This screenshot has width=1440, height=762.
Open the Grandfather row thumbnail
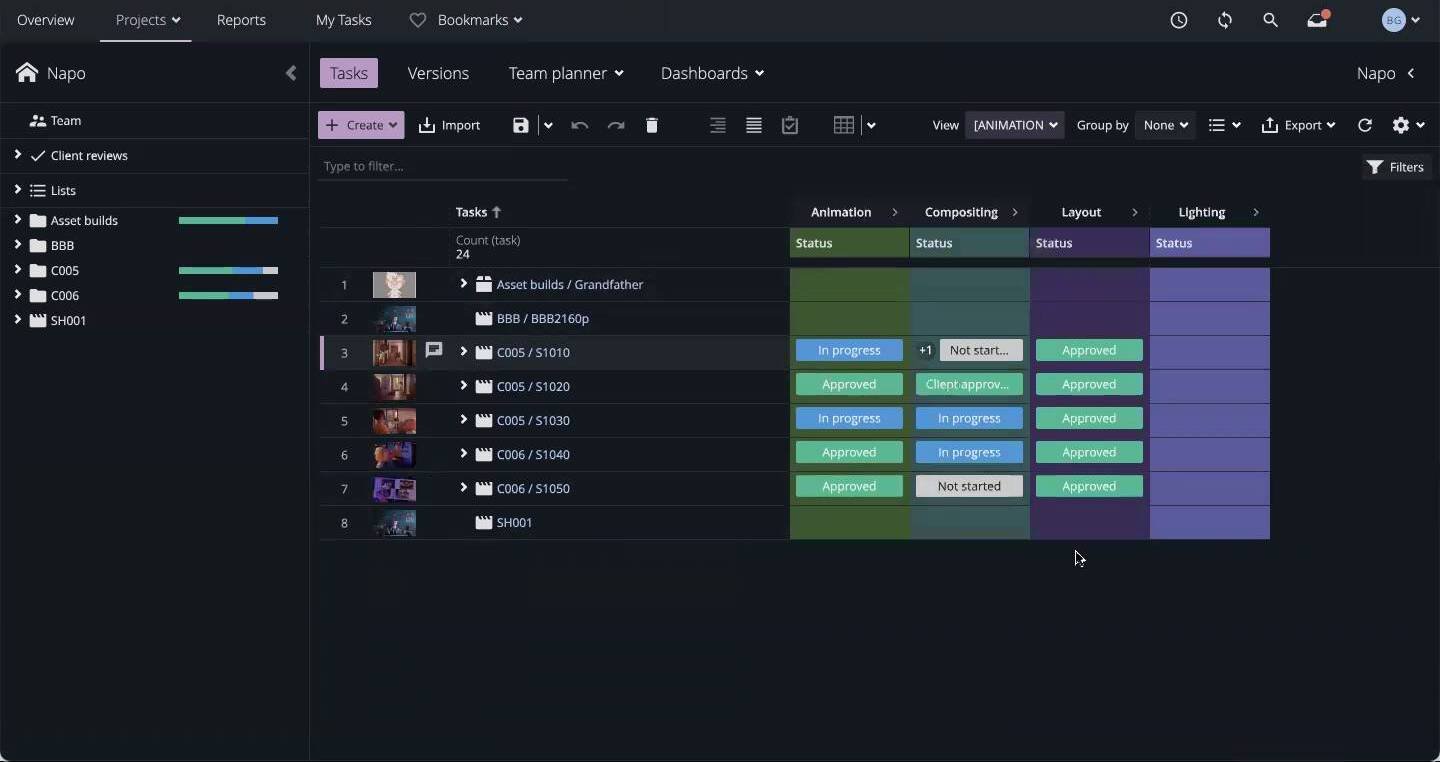(394, 284)
